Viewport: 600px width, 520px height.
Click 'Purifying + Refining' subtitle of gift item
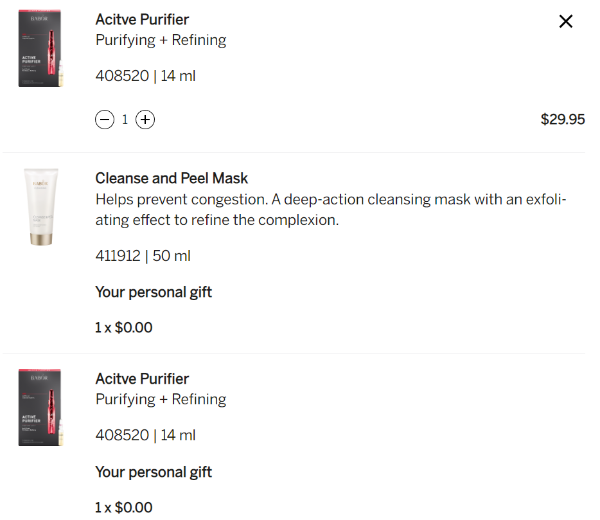(160, 399)
